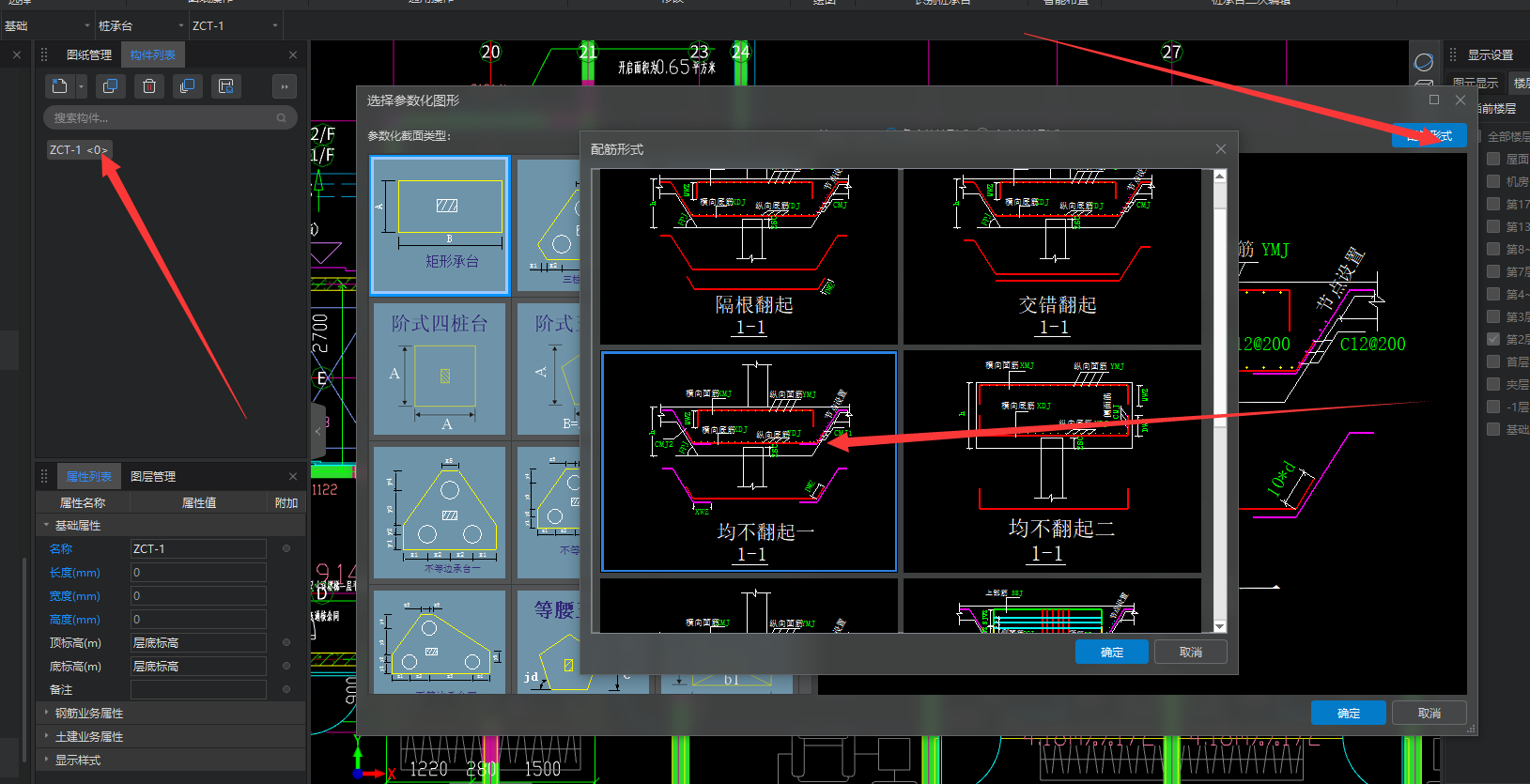The width and height of the screenshot is (1530, 784).
Task: Choose the 隔根翻起 rebar form
Action: (749, 256)
